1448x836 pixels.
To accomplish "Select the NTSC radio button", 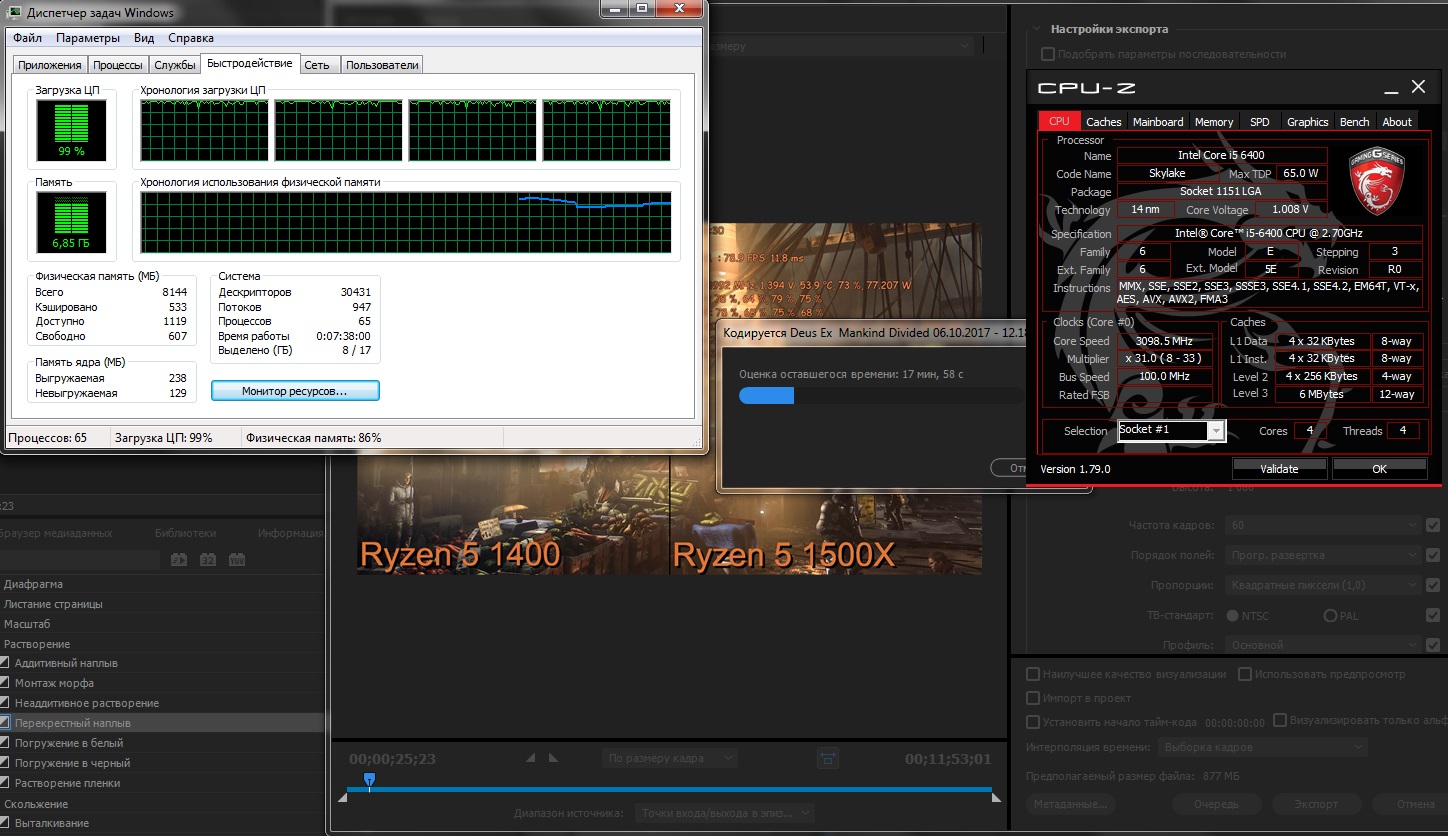I will [1232, 615].
